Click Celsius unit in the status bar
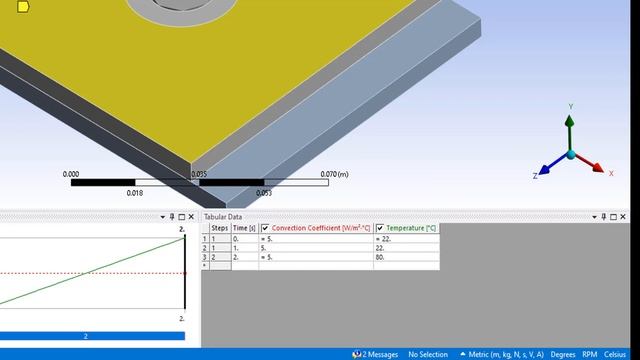640x360 pixels. (615, 354)
